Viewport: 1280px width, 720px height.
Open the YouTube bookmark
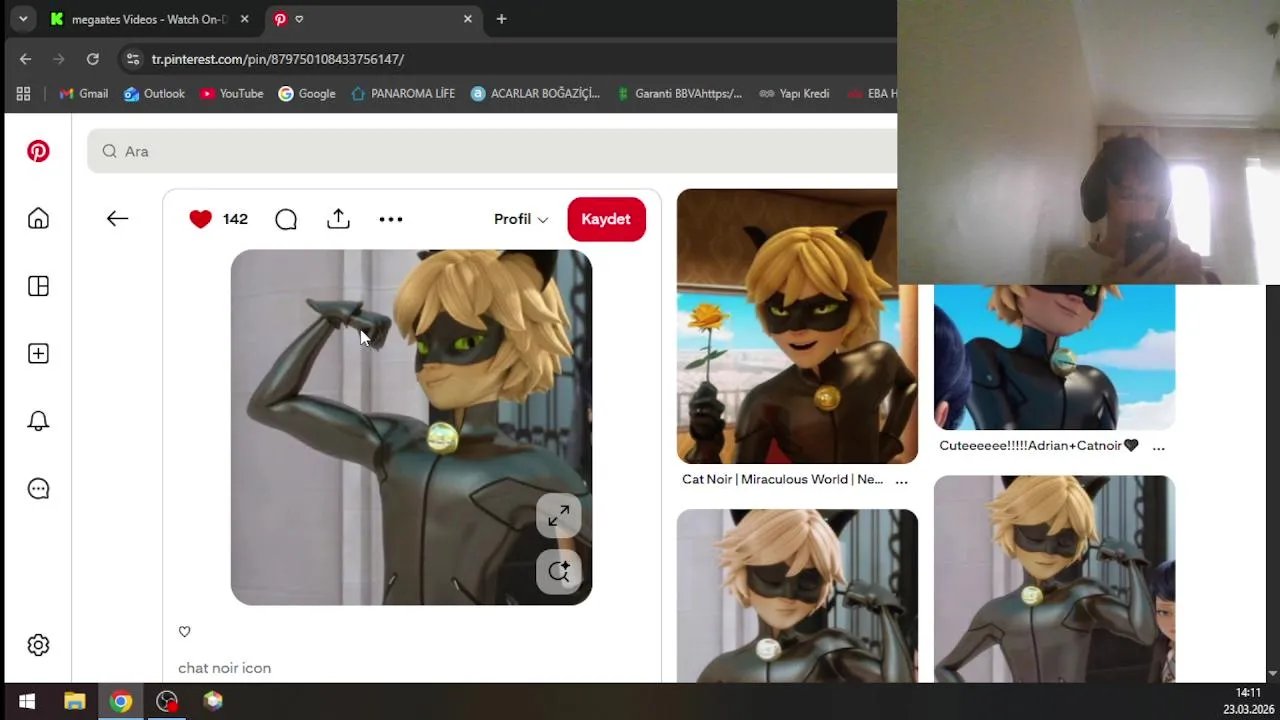tap(232, 93)
